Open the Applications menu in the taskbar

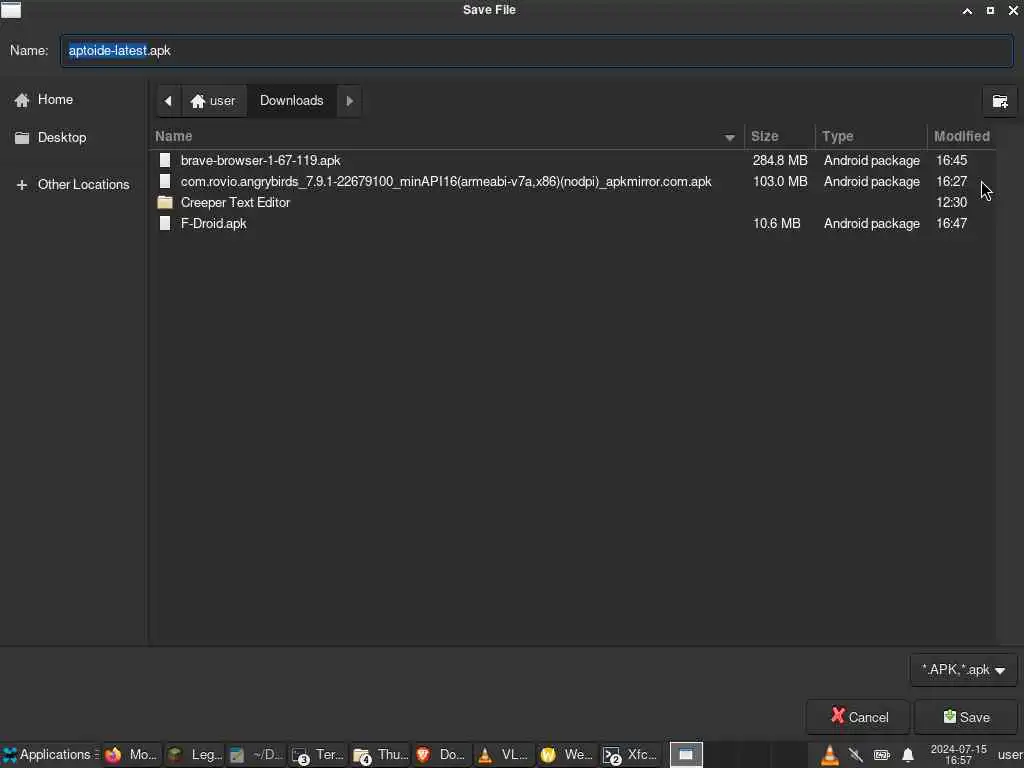point(50,755)
